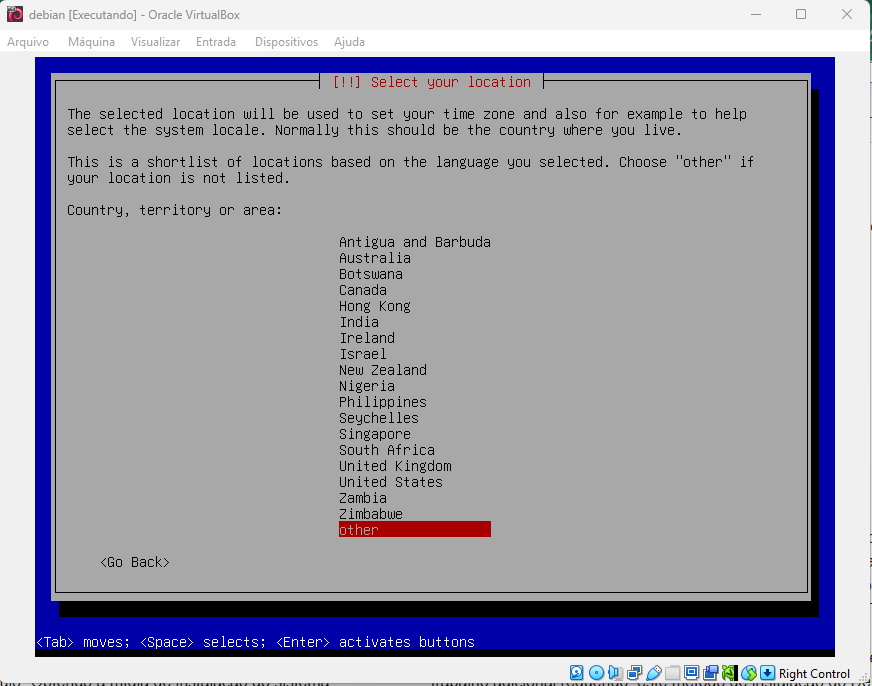Select United States in the country list
This screenshot has height=686, width=872.
click(391, 482)
